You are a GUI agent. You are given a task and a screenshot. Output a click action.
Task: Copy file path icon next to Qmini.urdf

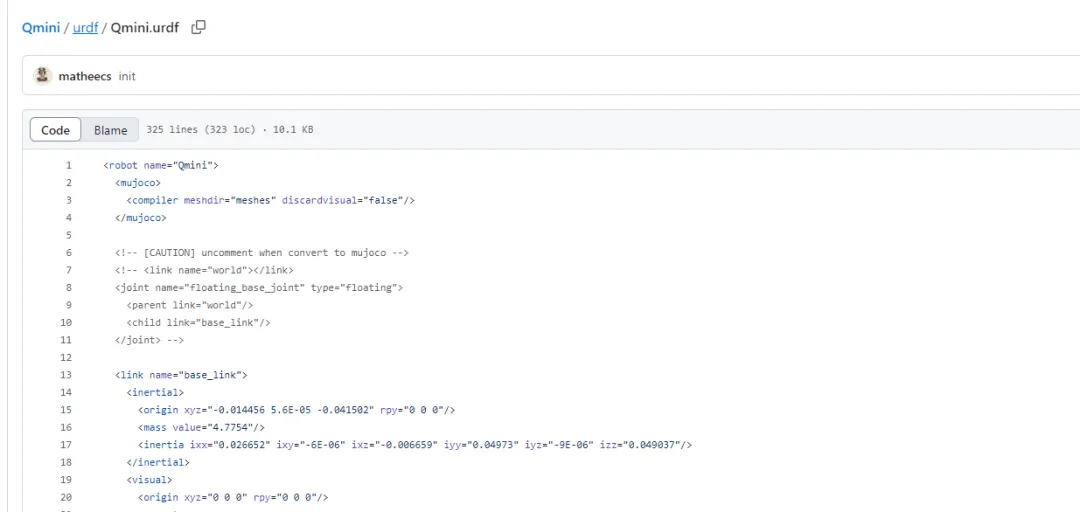coord(198,28)
